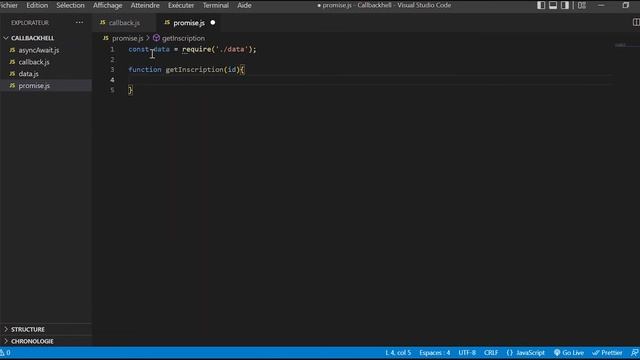Open the Edition menu
Image resolution: width=640 pixels, height=360 pixels.
point(37,5)
